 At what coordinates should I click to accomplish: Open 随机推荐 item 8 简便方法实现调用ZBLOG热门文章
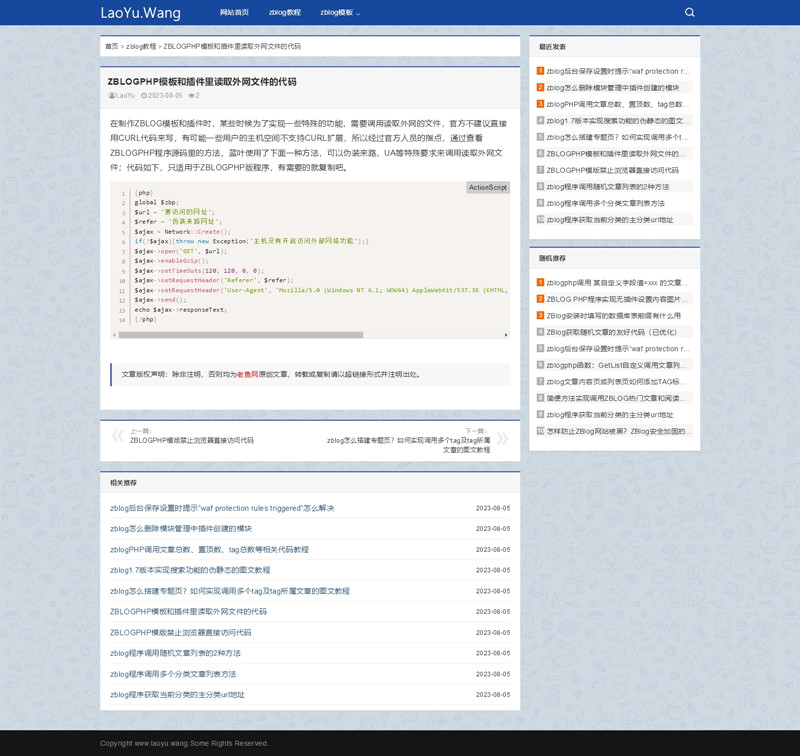[617, 398]
